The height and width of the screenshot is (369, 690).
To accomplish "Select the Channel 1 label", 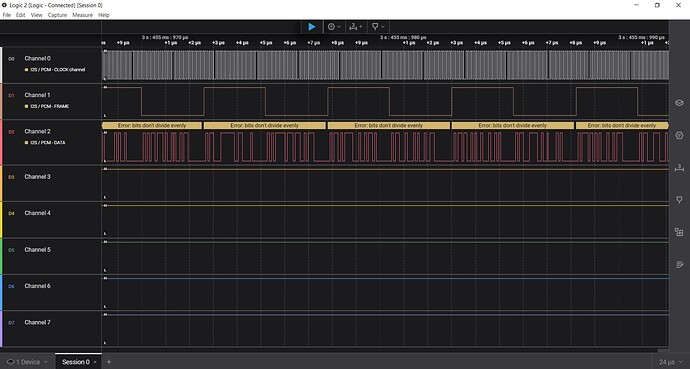I will [x=37, y=95].
